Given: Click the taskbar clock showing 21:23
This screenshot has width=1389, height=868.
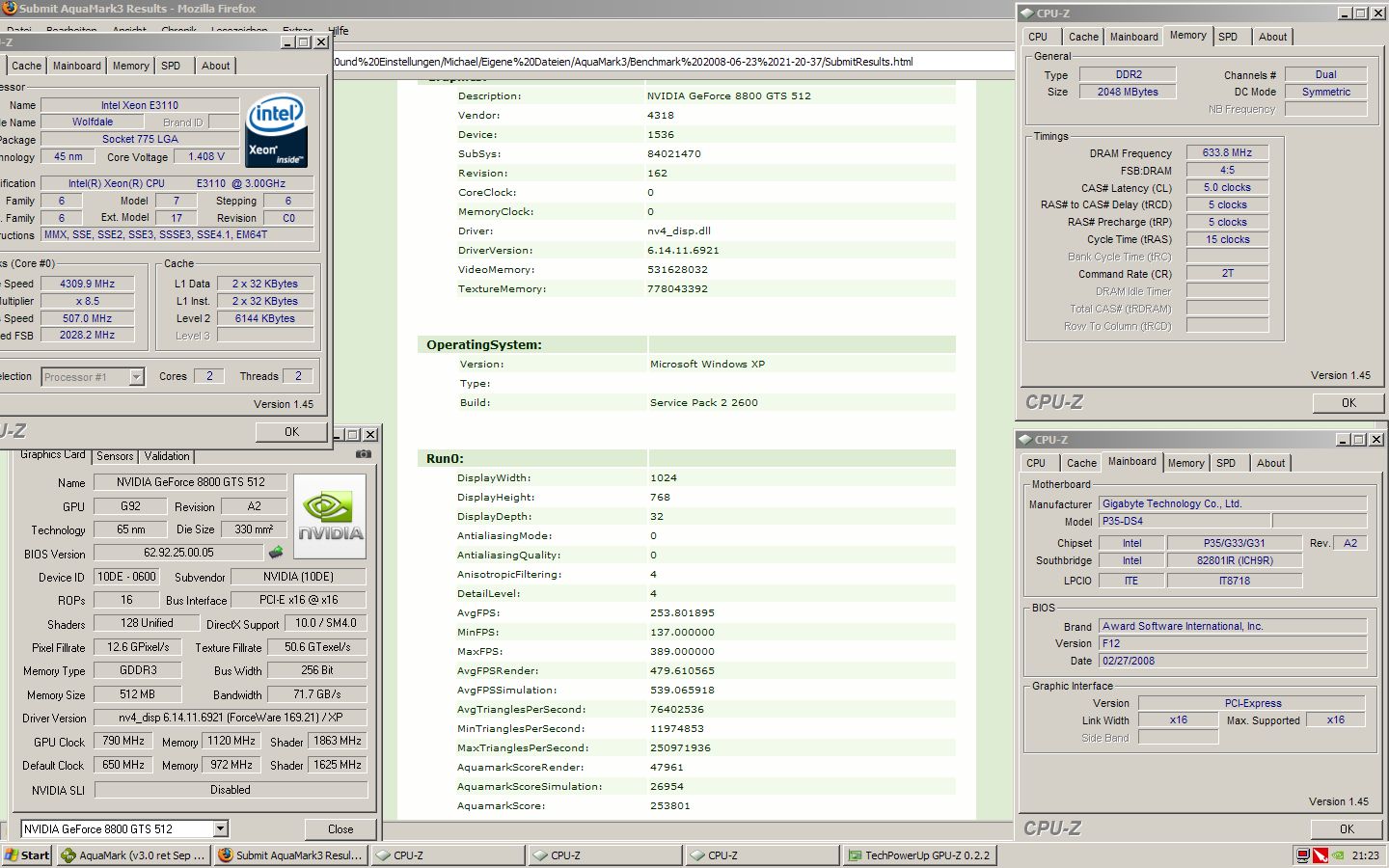Looking at the screenshot, I should click(1365, 855).
